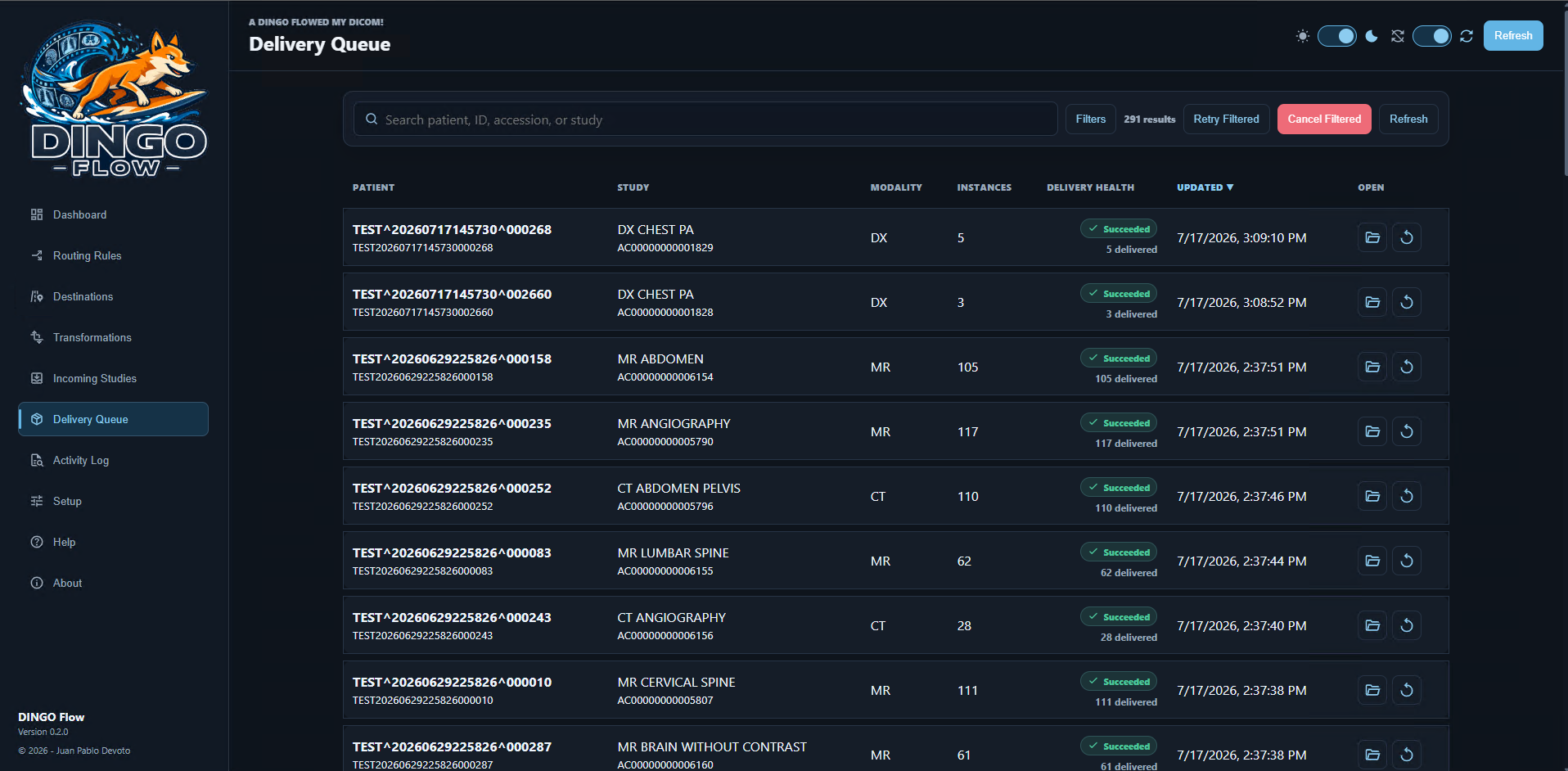Open Setup page
Viewport: 1568px width, 771px height.
[113, 501]
